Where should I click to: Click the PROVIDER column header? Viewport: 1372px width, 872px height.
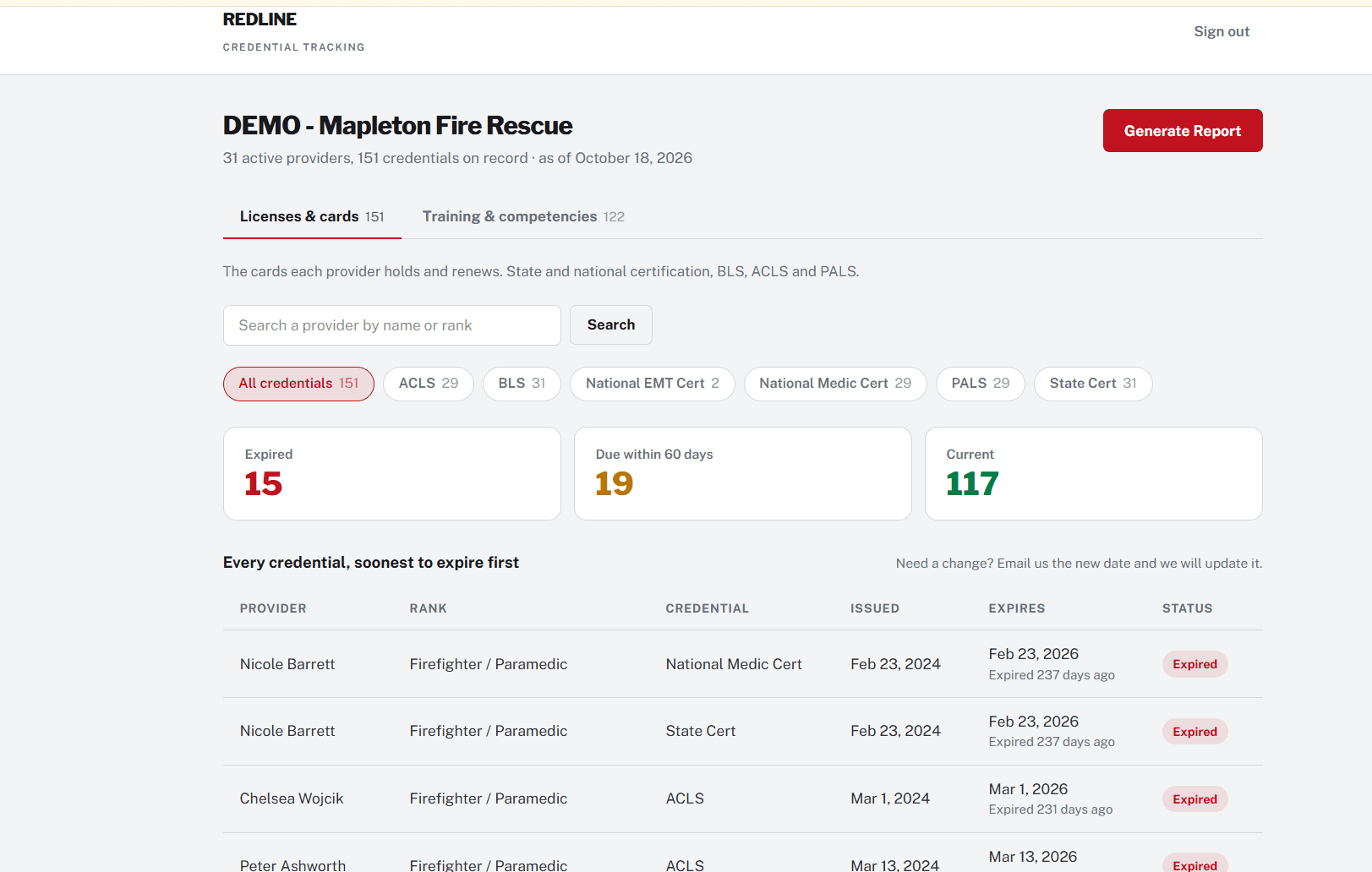tap(273, 608)
